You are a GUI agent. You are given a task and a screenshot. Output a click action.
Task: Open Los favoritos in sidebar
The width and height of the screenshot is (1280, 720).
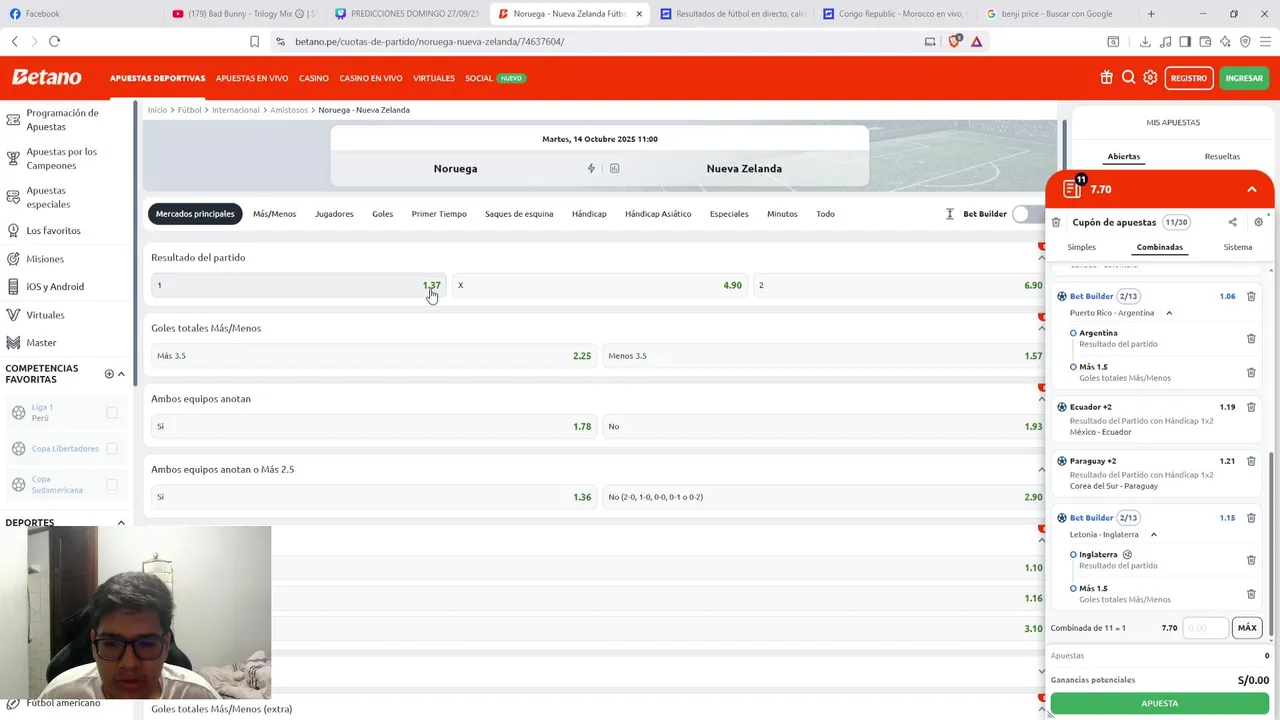[x=53, y=231]
